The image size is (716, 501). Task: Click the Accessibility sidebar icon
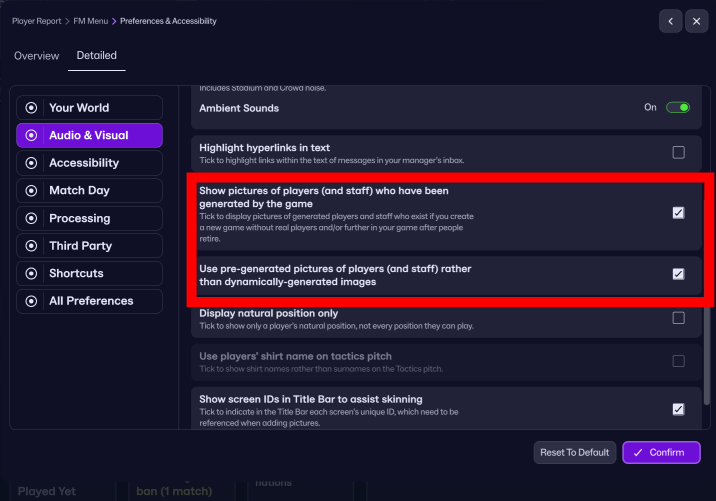[31, 163]
